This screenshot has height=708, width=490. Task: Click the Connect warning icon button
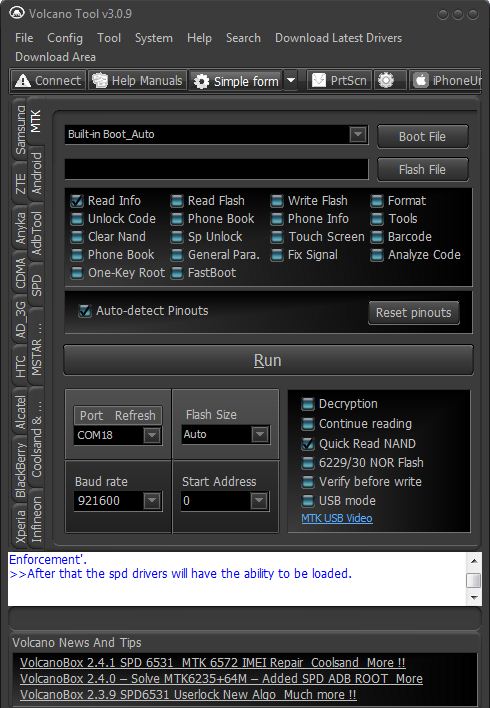click(x=23, y=81)
